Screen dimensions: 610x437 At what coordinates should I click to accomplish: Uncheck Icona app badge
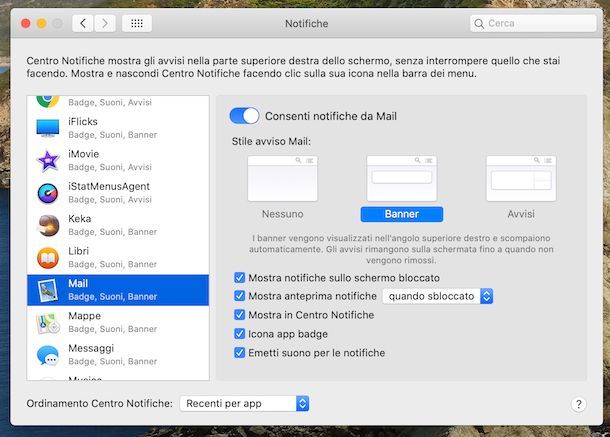point(239,333)
